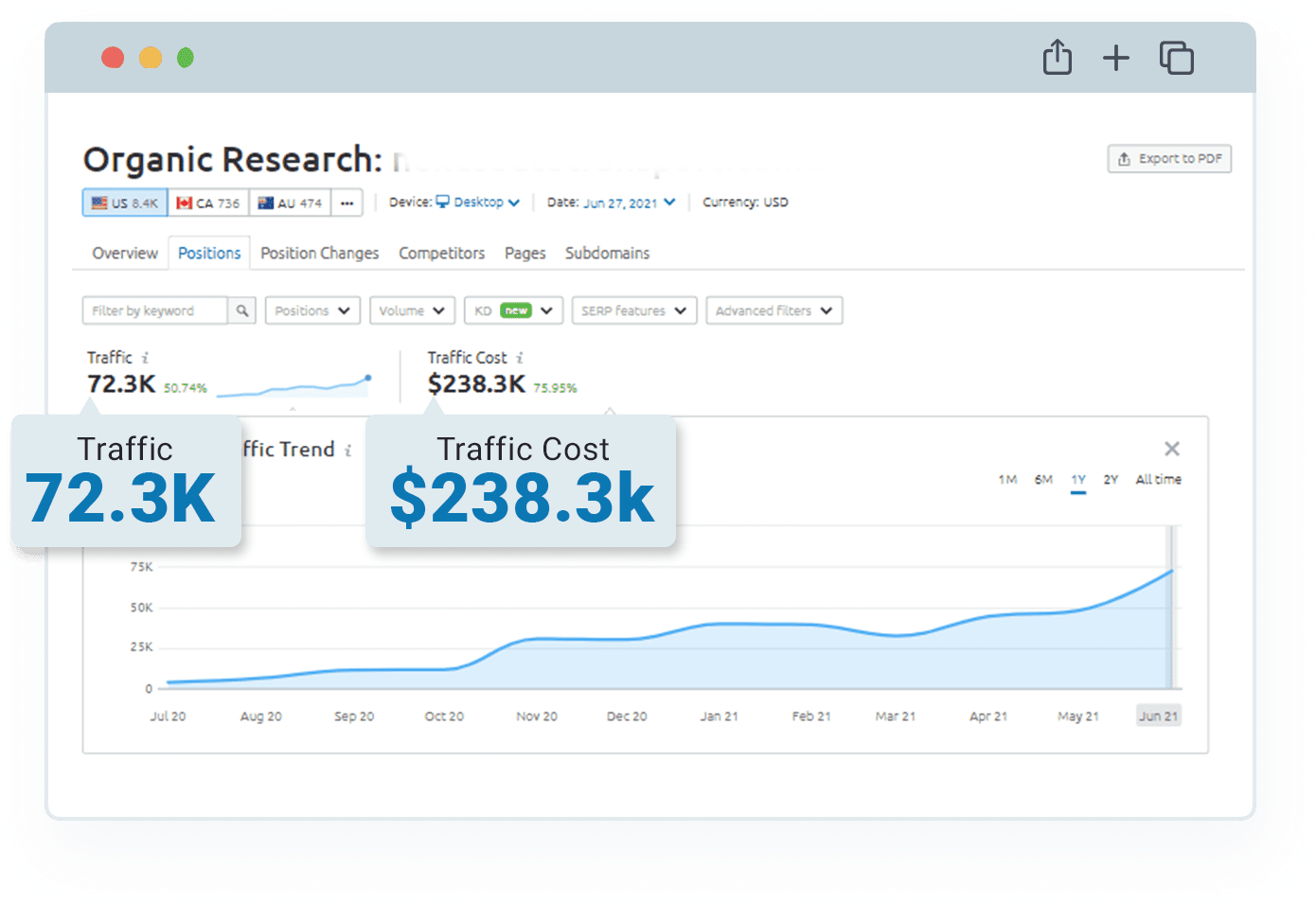Open the Advanced Filters dropdown
The image size is (1316, 903).
774,310
